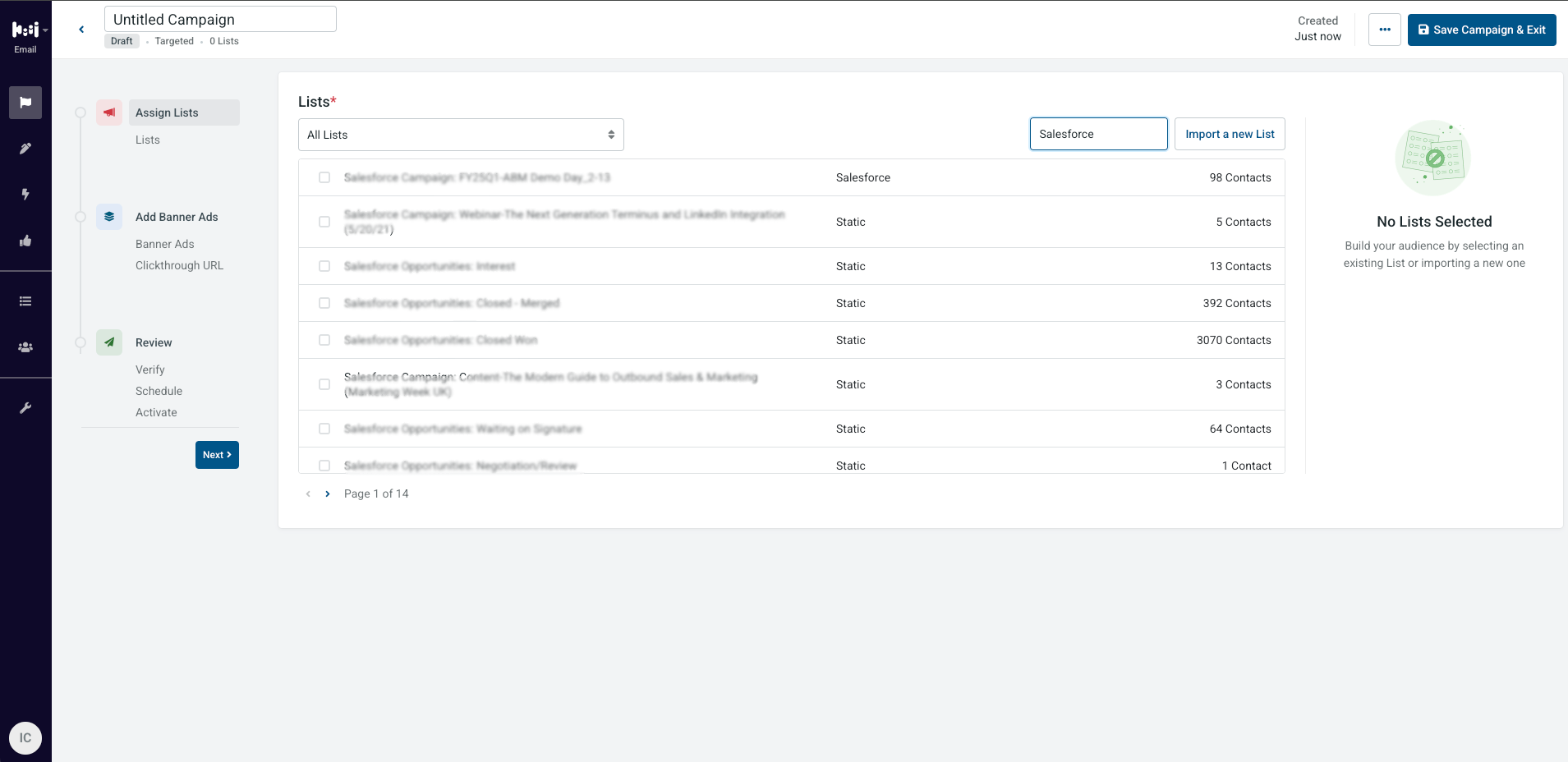Click the Salesforce search field
This screenshot has width=1568, height=762.
(1099, 134)
